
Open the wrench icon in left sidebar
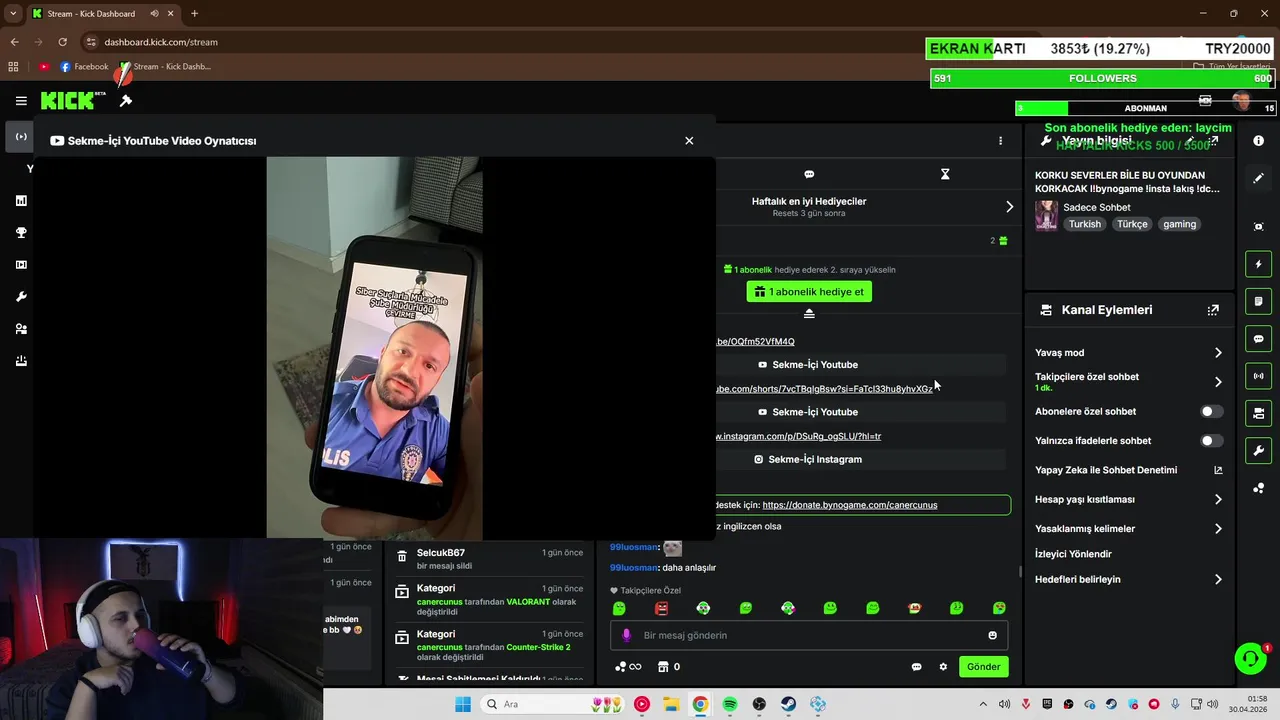pyautogui.click(x=21, y=297)
